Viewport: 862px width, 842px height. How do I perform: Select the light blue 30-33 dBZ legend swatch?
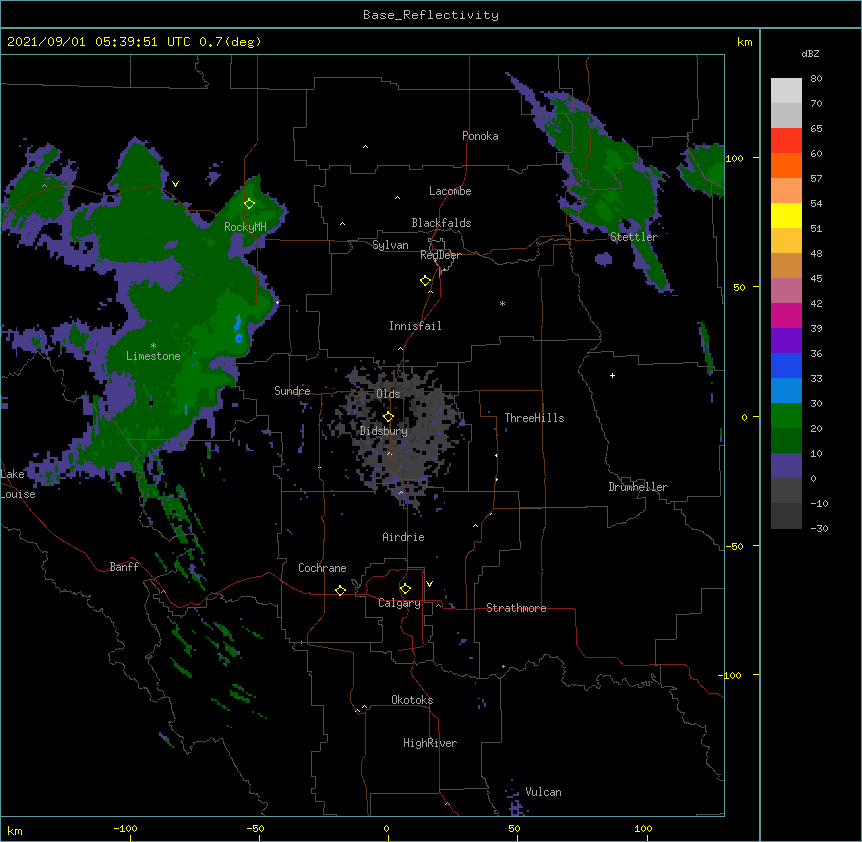786,390
